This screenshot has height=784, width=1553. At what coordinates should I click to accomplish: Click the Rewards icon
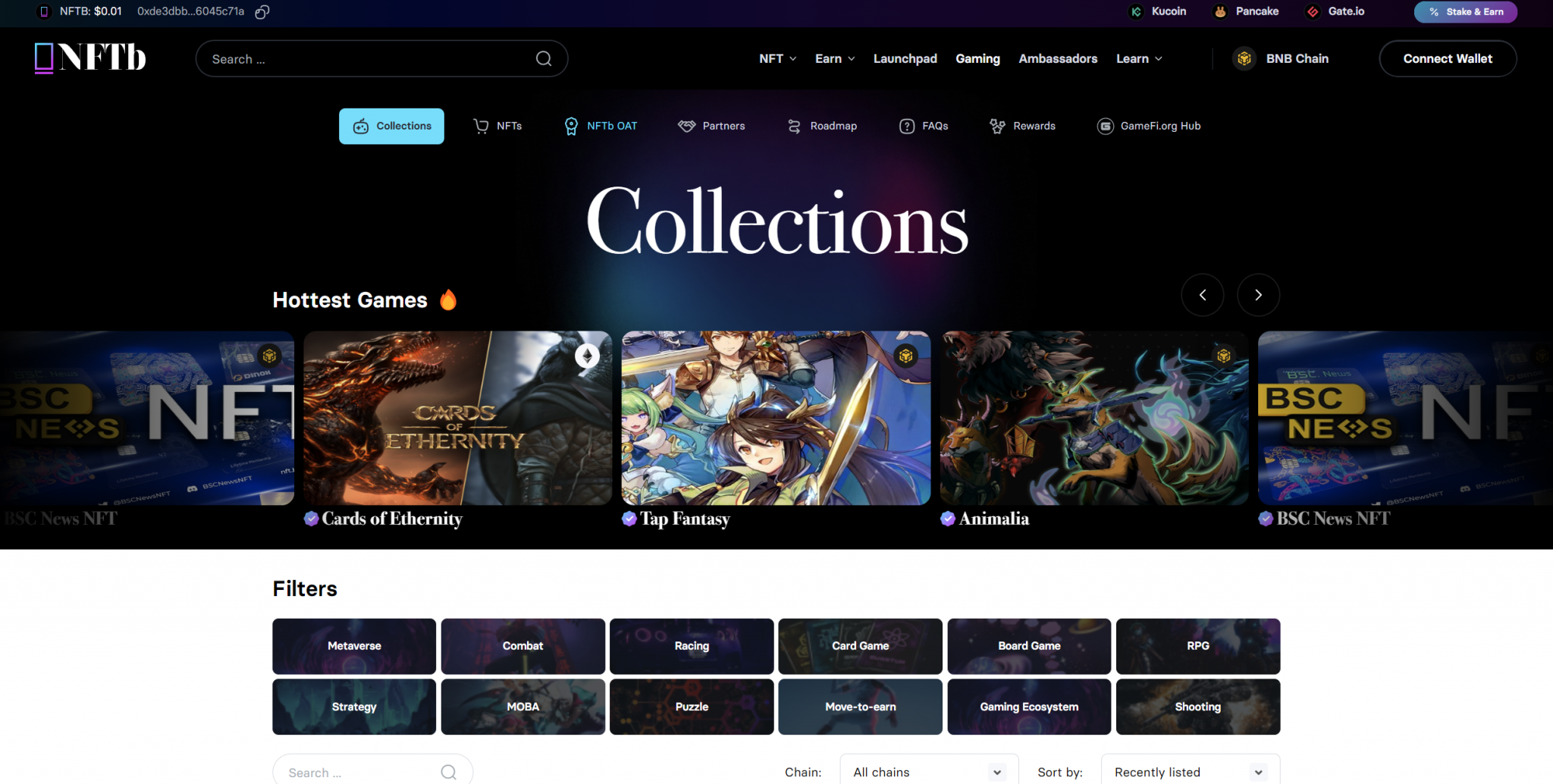click(997, 126)
